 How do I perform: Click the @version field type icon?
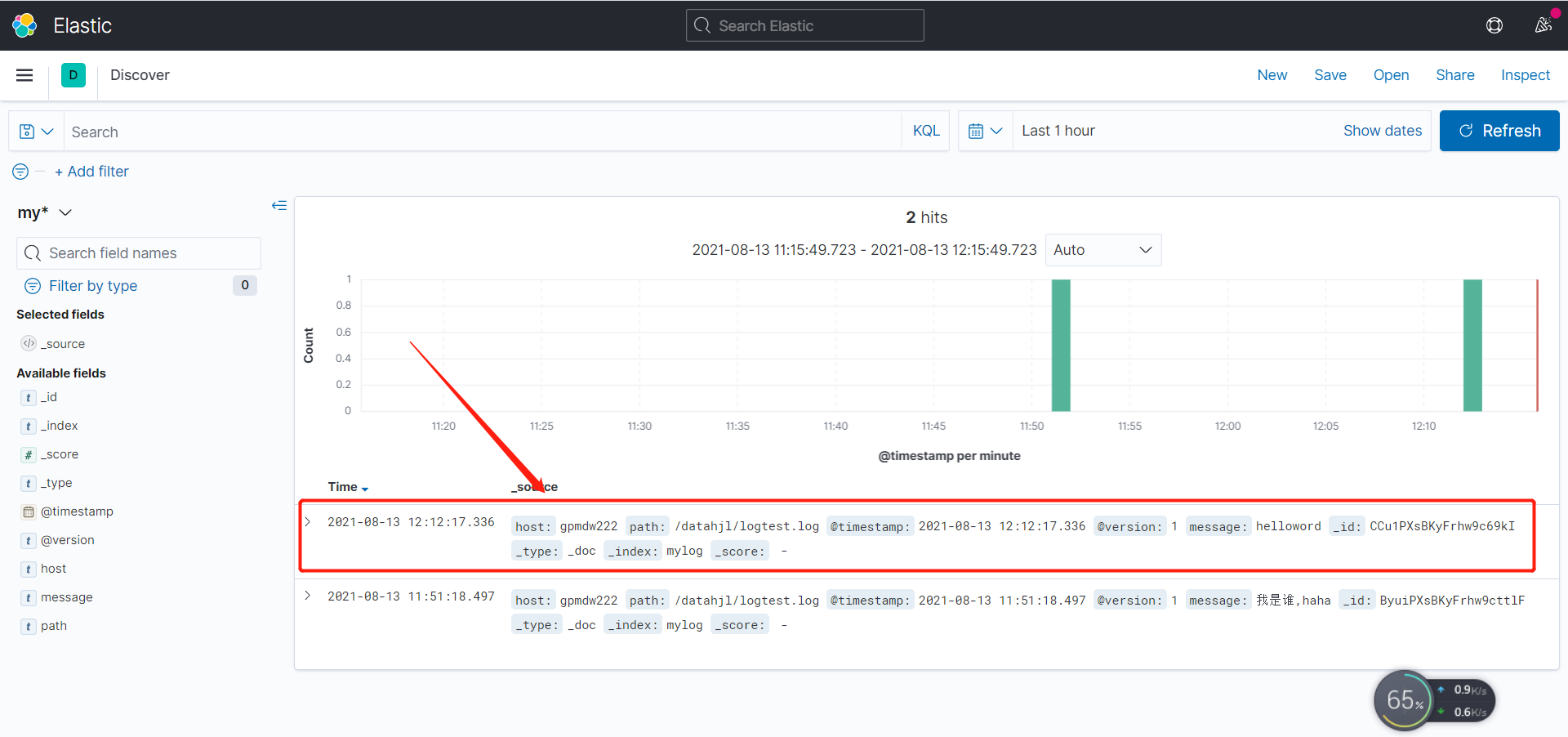pos(29,541)
